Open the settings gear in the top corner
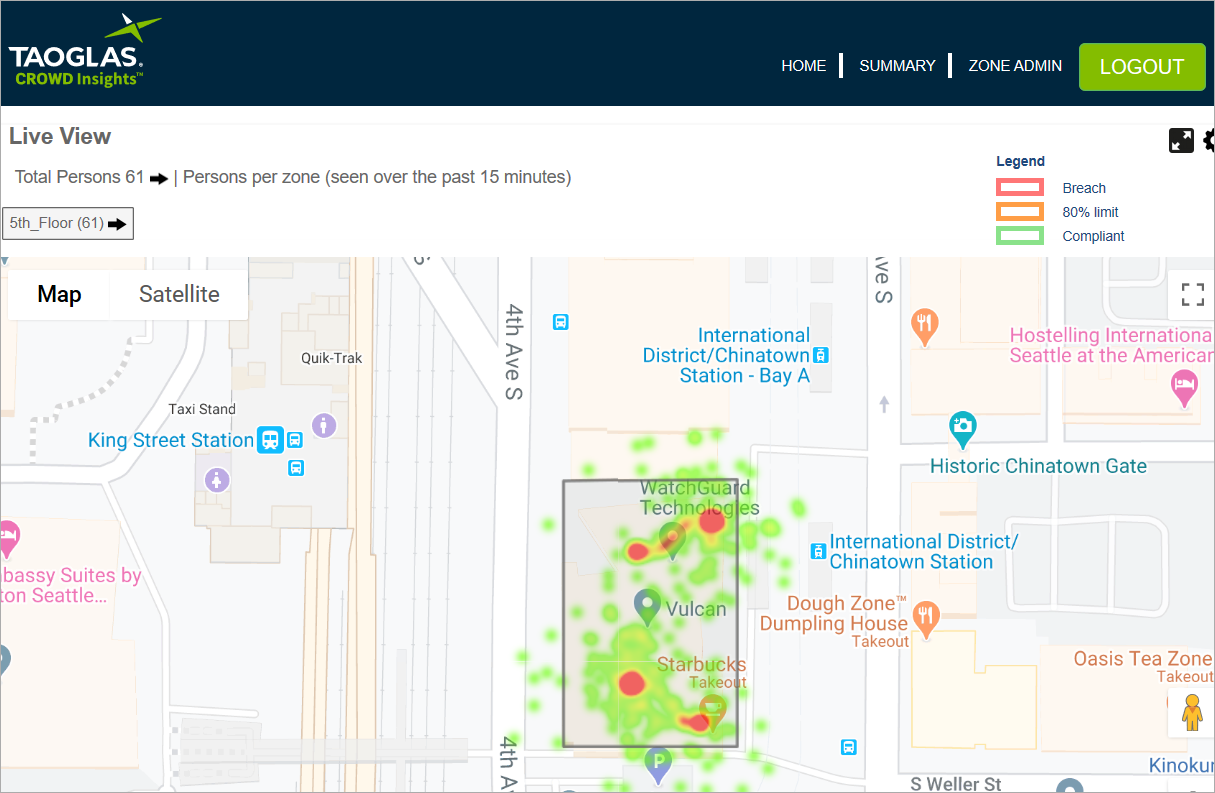The width and height of the screenshot is (1215, 793). [x=1208, y=141]
